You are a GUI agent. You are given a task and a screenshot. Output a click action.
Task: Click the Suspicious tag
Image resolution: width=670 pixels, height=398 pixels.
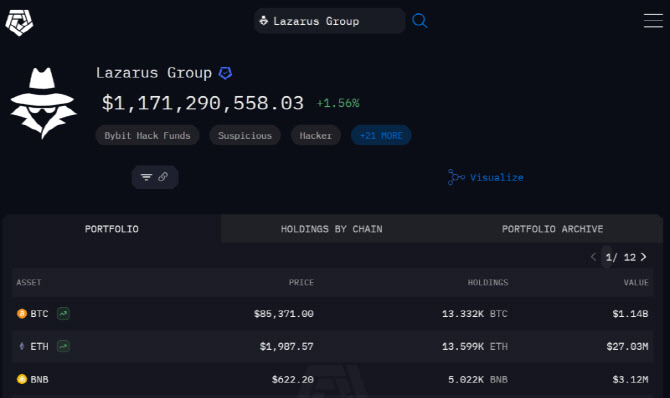pyautogui.click(x=245, y=136)
